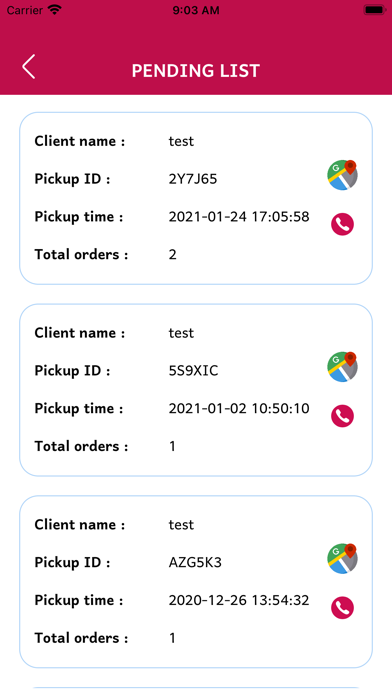The width and height of the screenshot is (392, 696).
Task: Tap Total orders label in AZG5K3 card
Action: (81, 638)
